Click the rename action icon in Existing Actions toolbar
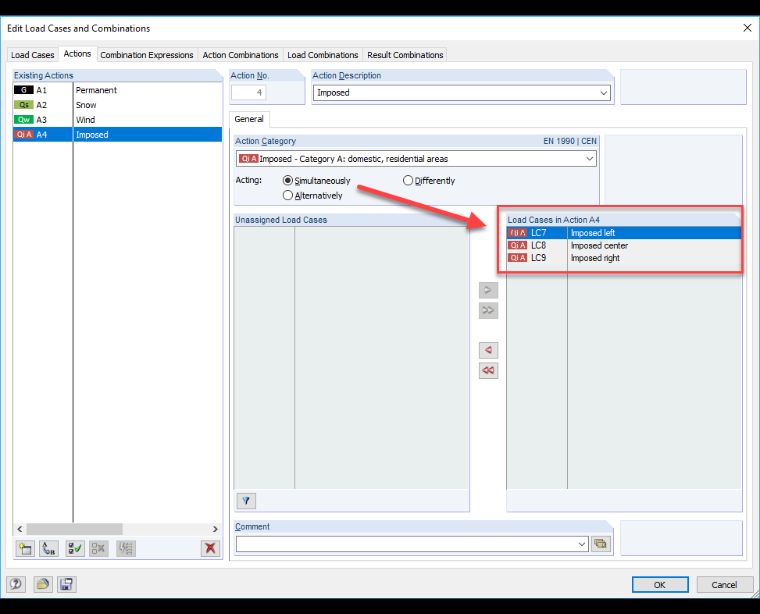 point(49,549)
